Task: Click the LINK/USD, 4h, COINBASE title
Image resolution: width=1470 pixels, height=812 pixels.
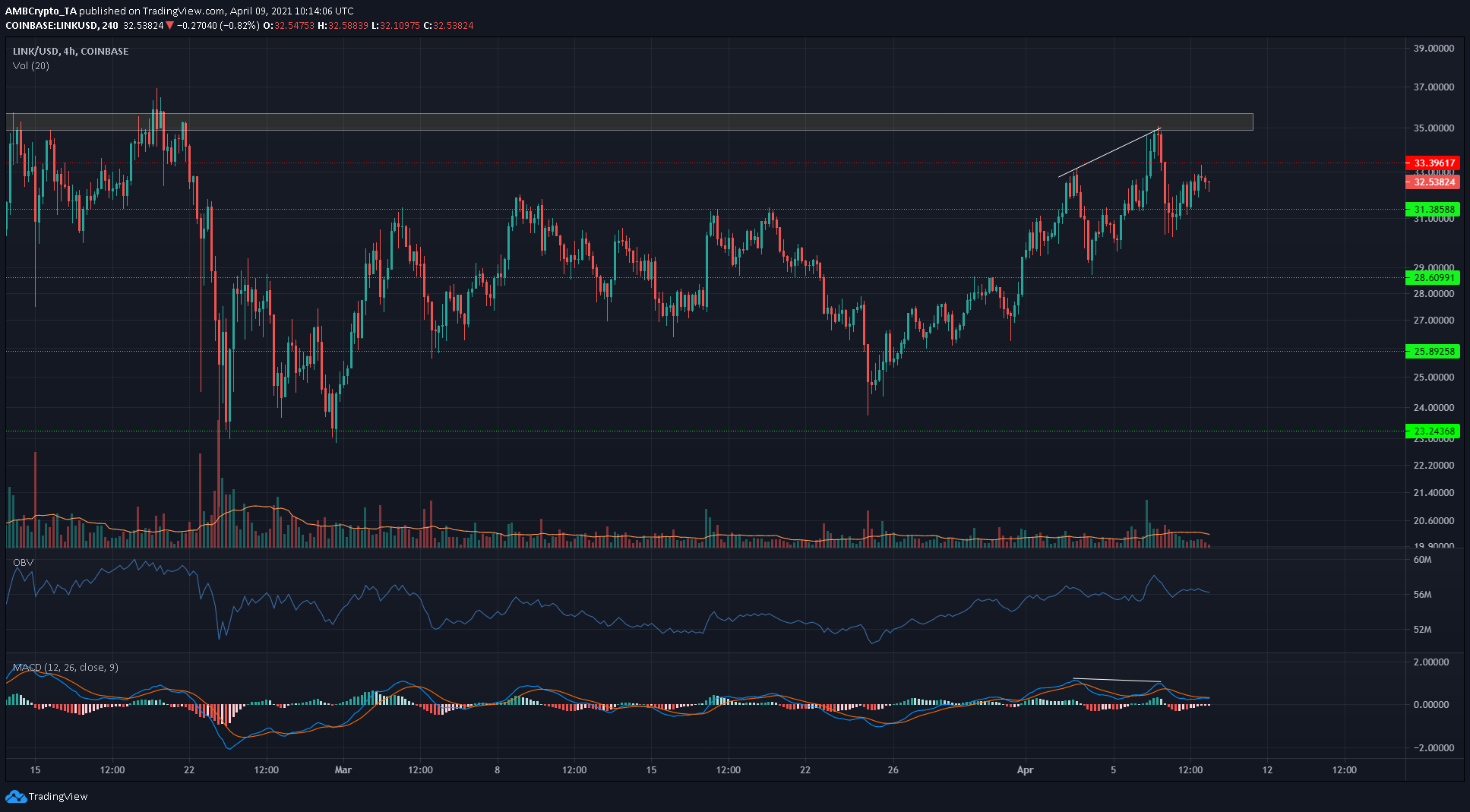Action: [71, 51]
